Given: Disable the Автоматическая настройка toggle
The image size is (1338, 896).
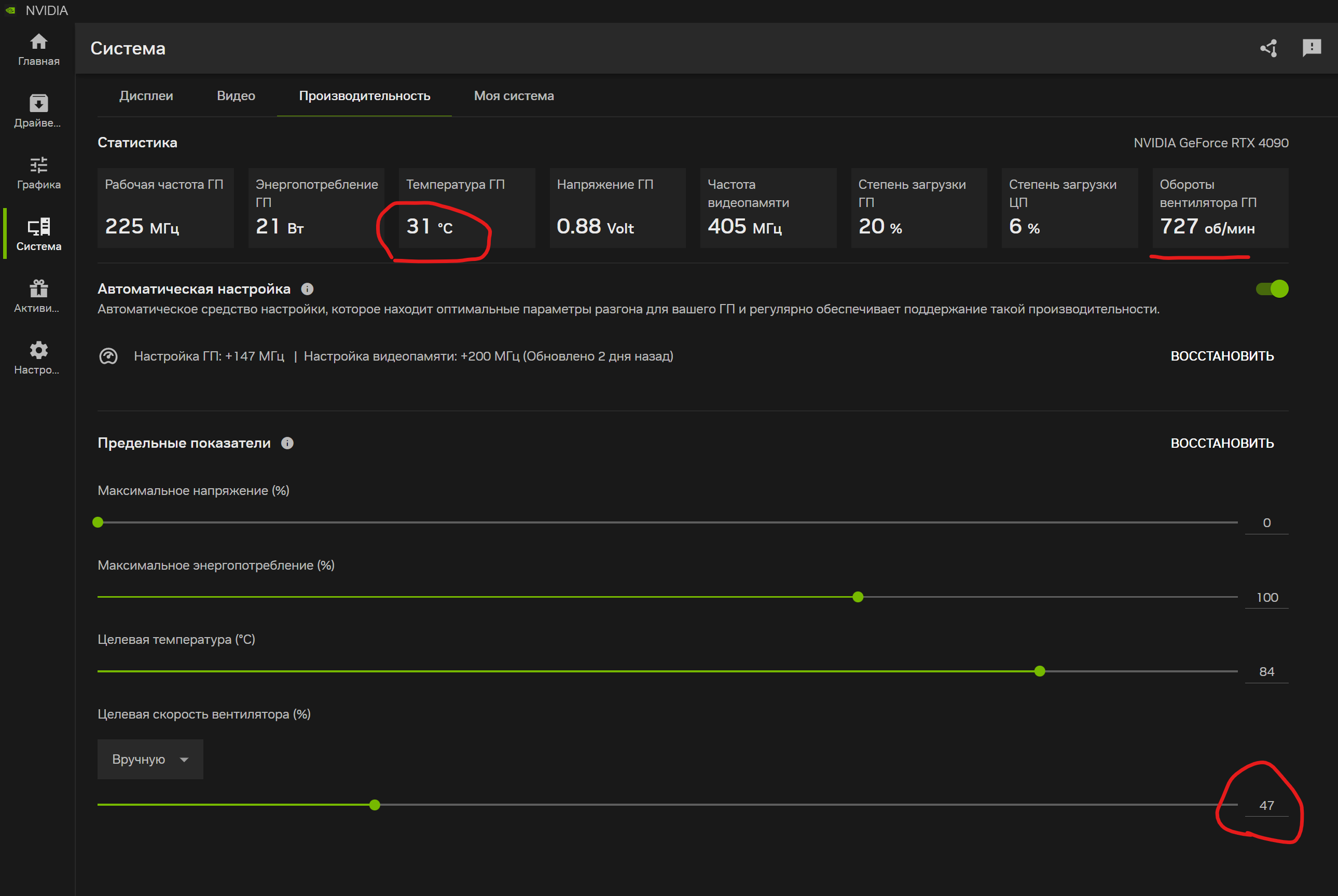Looking at the screenshot, I should tap(1272, 289).
